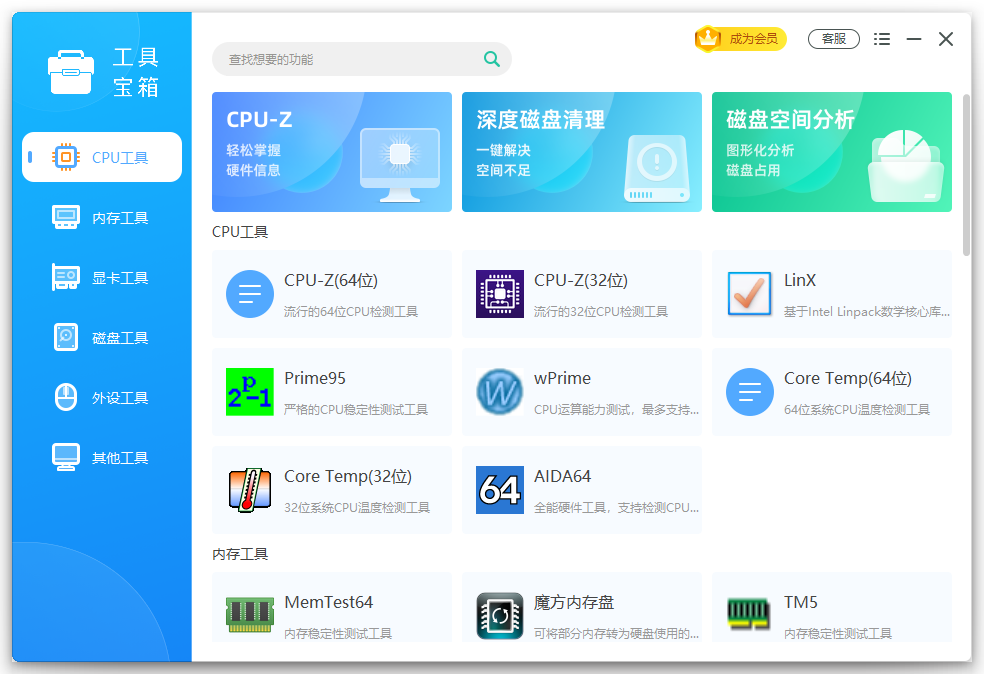The image size is (984, 674).
Task: Focus the 查找想要的功能 search field
Action: pyautogui.click(x=361, y=59)
